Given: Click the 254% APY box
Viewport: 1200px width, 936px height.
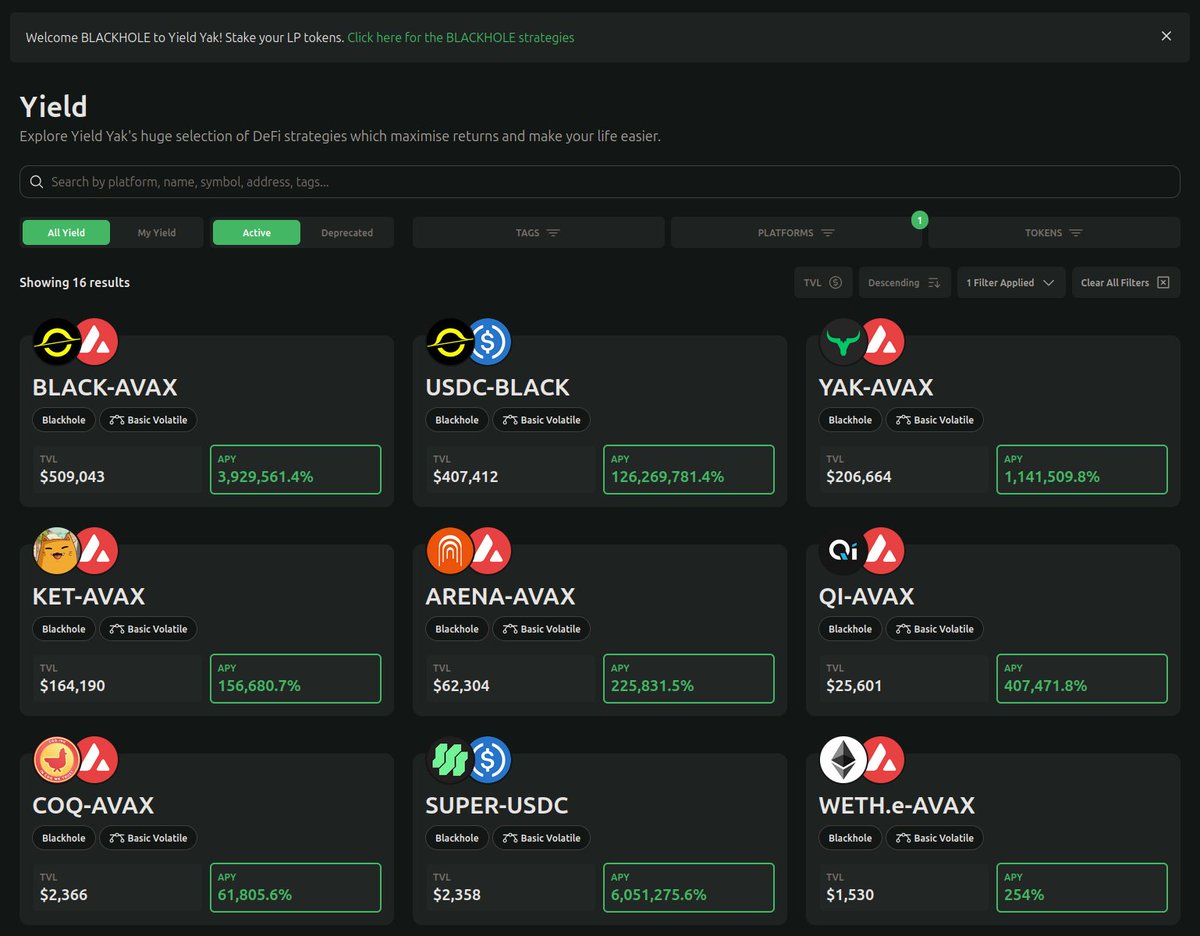Looking at the screenshot, I should [x=1082, y=887].
